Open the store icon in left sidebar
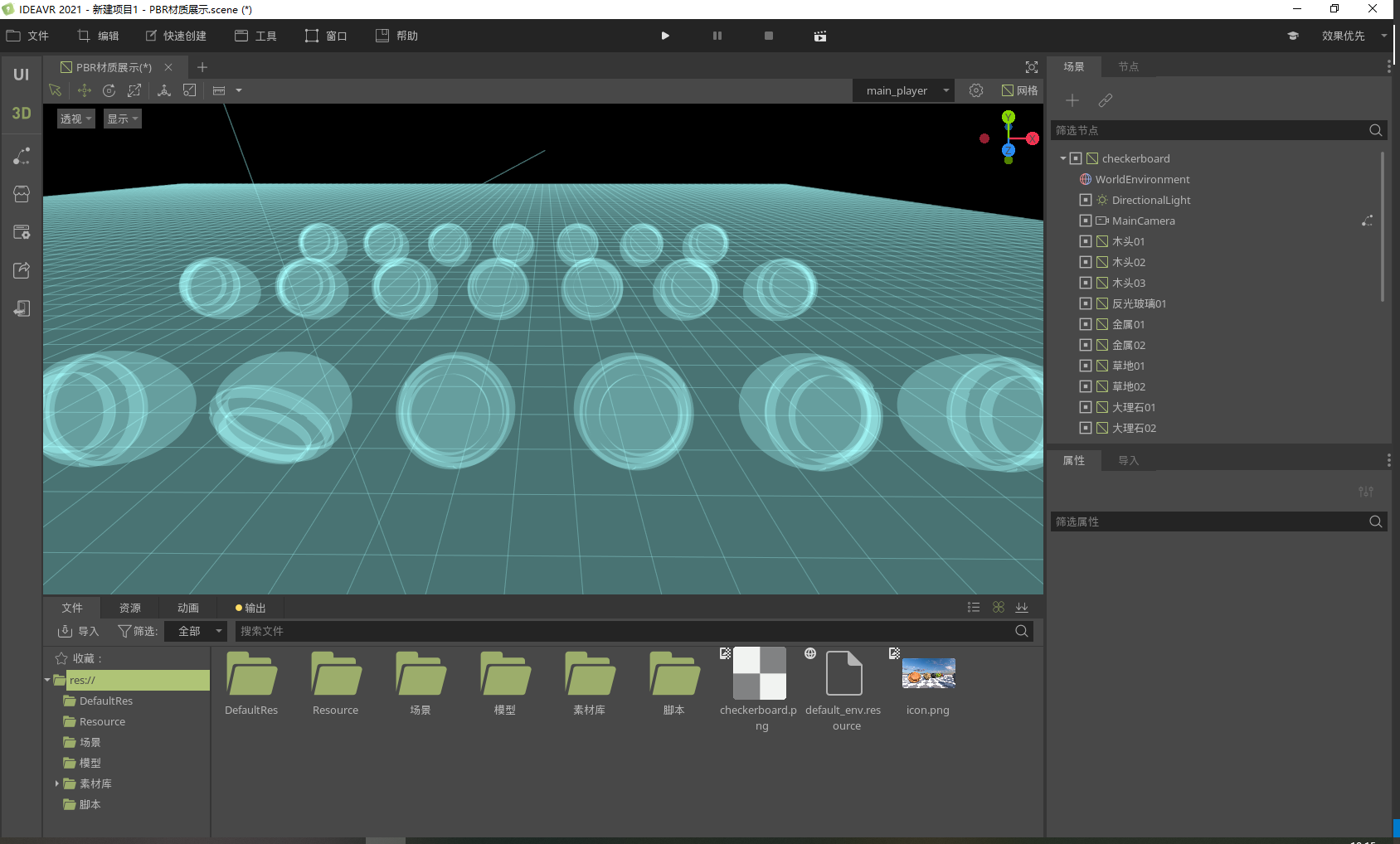Screen dimensions: 1400x844 22,194
